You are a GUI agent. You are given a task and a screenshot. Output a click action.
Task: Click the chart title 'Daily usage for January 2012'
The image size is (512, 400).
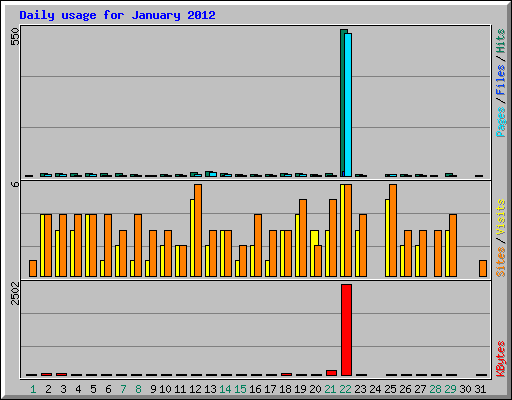coord(117,15)
